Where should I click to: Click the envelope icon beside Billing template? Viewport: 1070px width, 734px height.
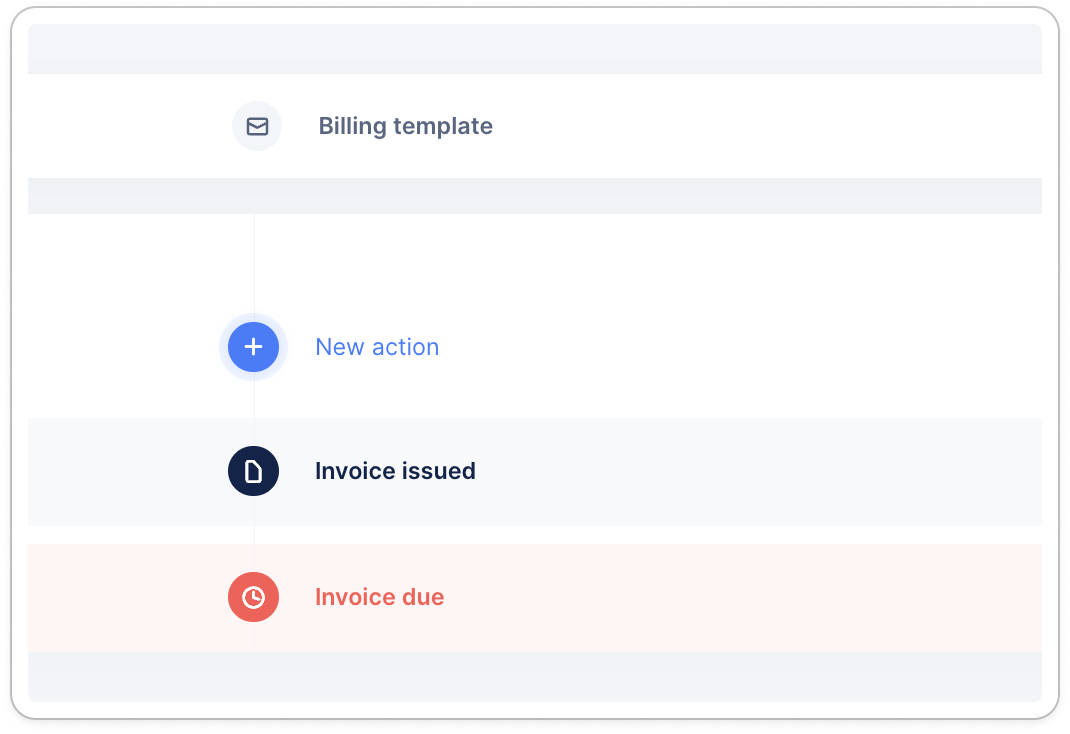click(x=257, y=126)
